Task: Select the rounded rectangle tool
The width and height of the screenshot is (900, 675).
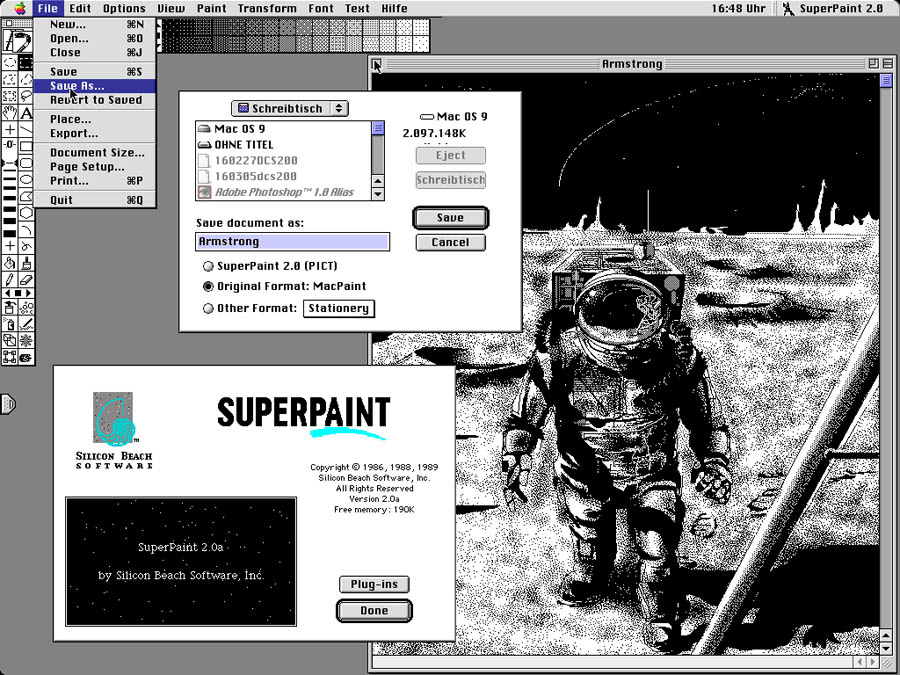Action: (26, 163)
